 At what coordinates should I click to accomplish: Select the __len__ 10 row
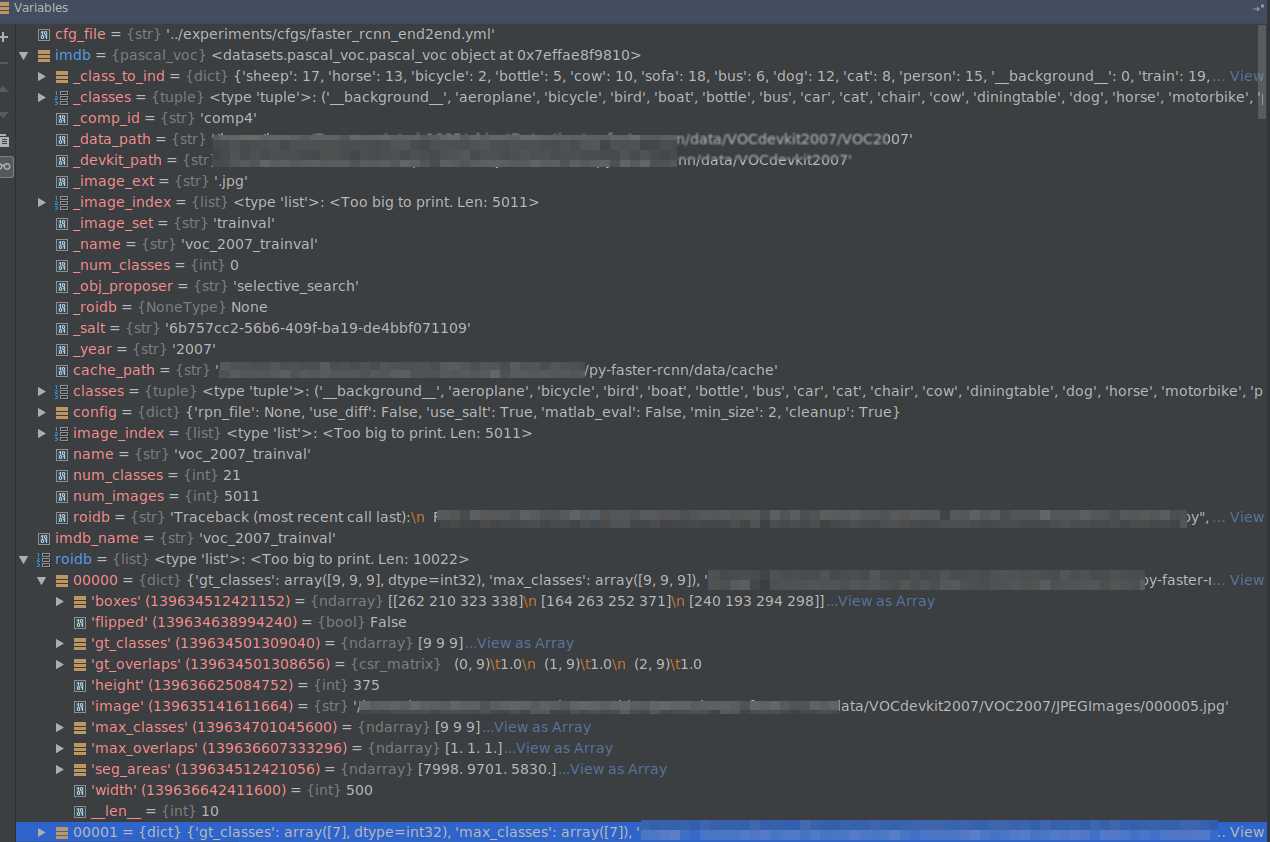coord(642,811)
